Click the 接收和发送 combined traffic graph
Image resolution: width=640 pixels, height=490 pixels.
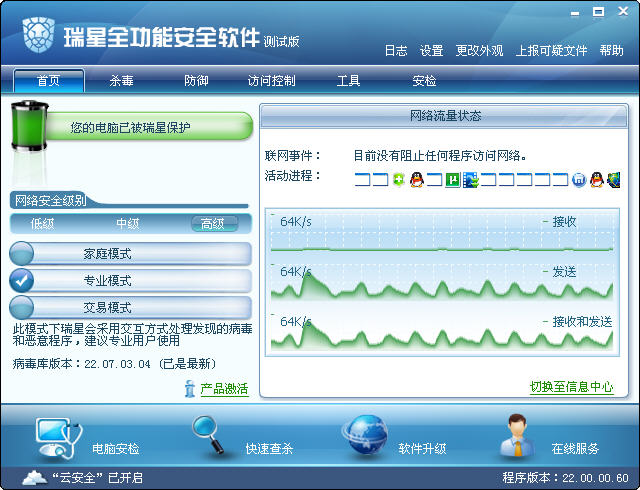[x=442, y=332]
